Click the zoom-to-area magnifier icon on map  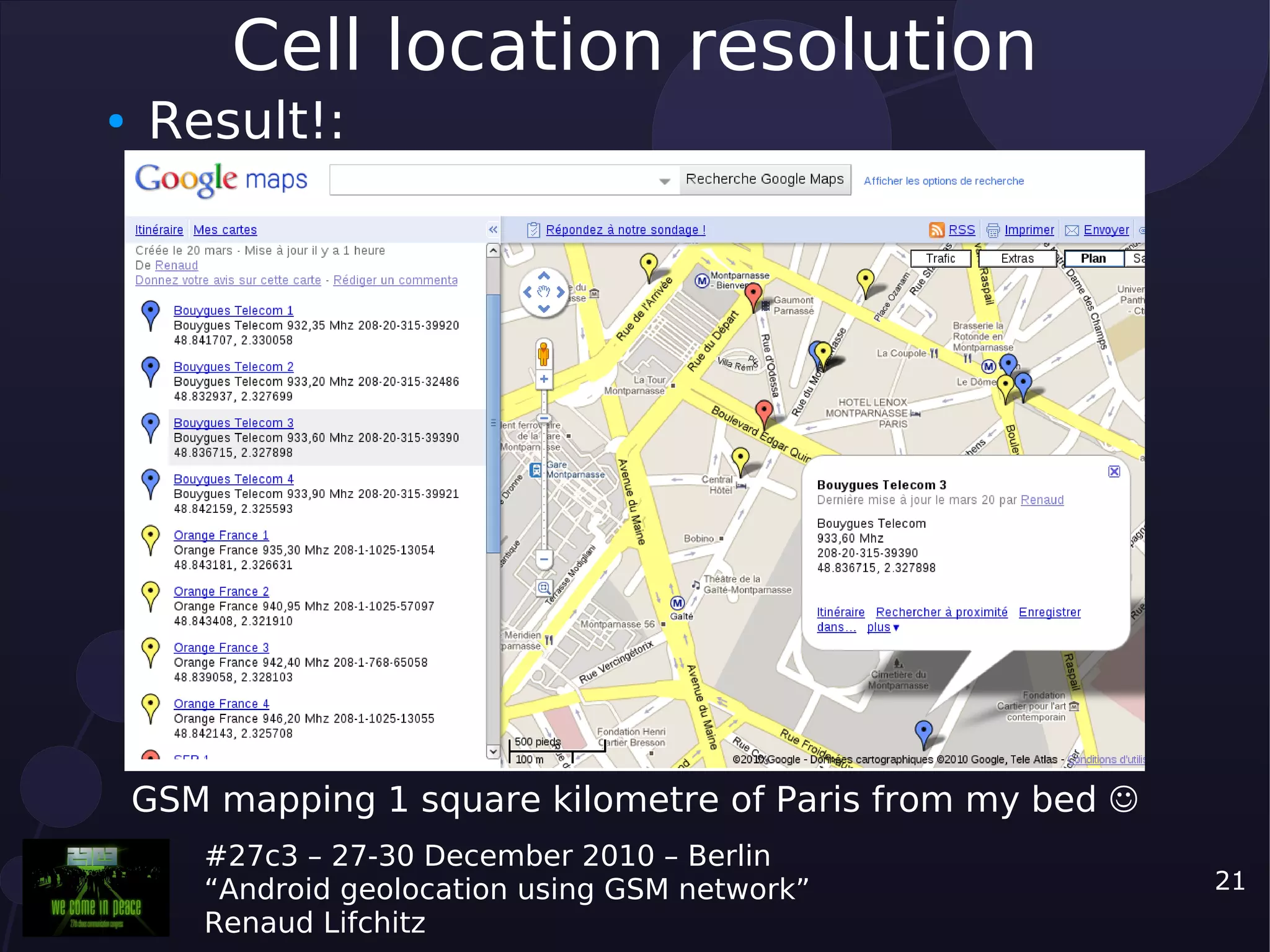(544, 587)
